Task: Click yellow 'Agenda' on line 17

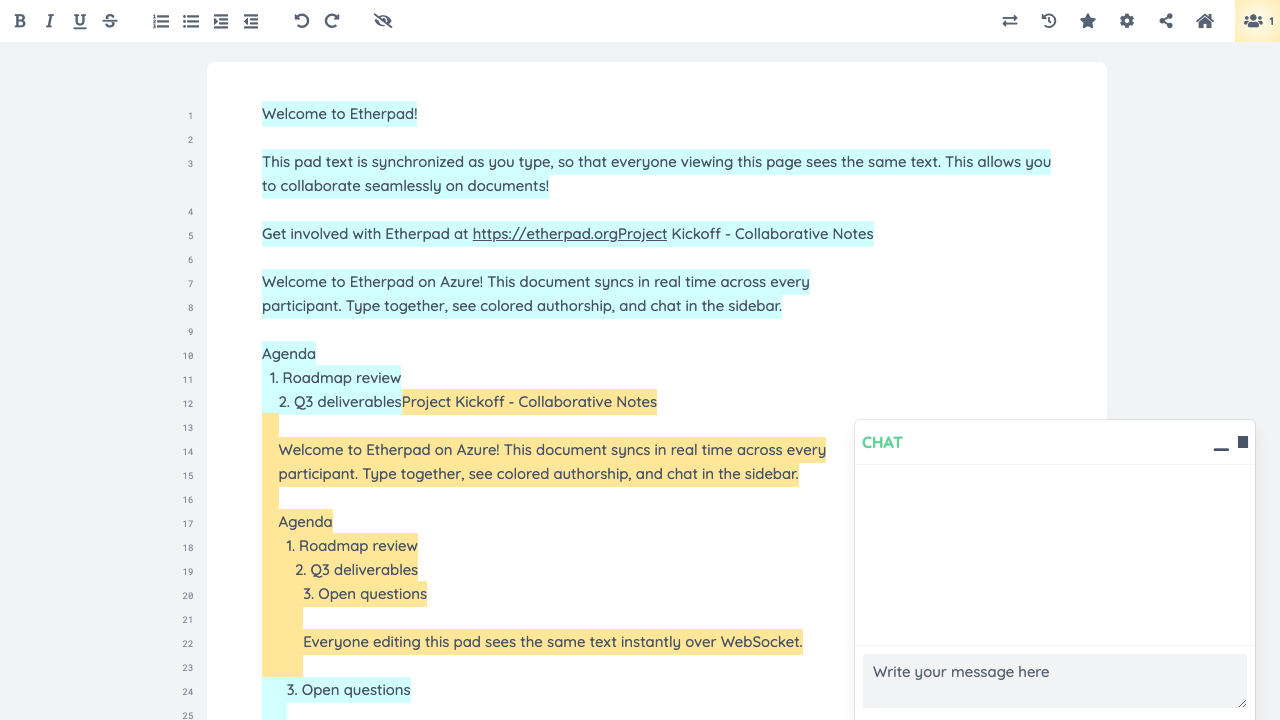Action: point(305,522)
